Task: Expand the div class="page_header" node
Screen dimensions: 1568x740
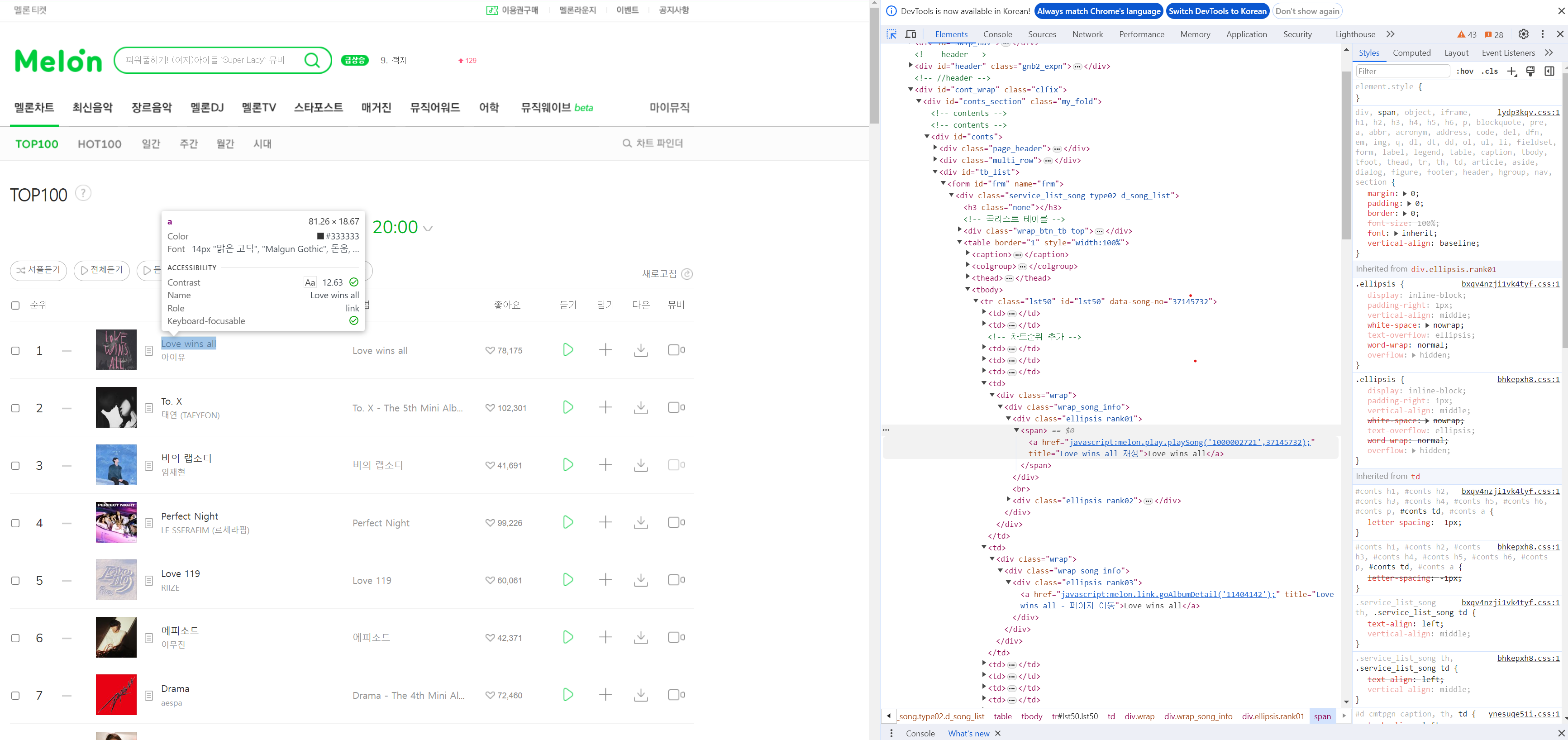Action: [935, 148]
